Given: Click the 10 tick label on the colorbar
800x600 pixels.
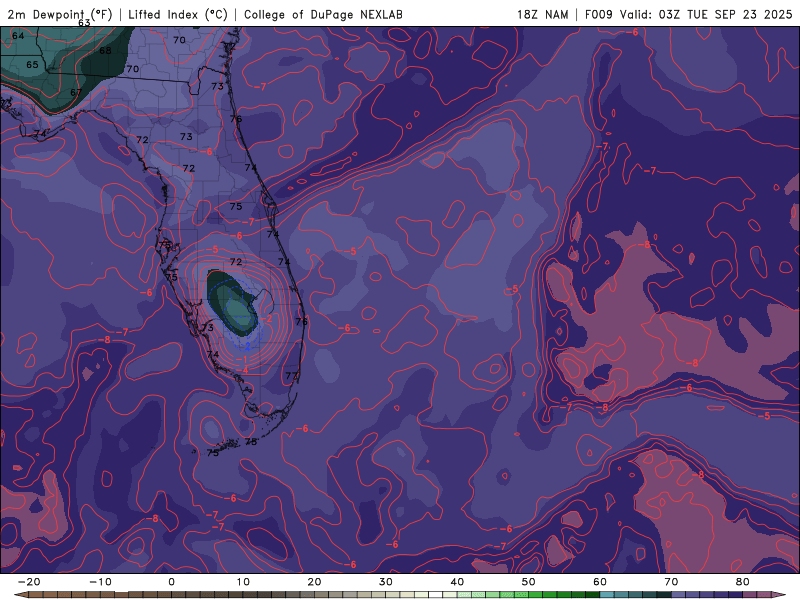Looking at the screenshot, I should pos(243,582).
